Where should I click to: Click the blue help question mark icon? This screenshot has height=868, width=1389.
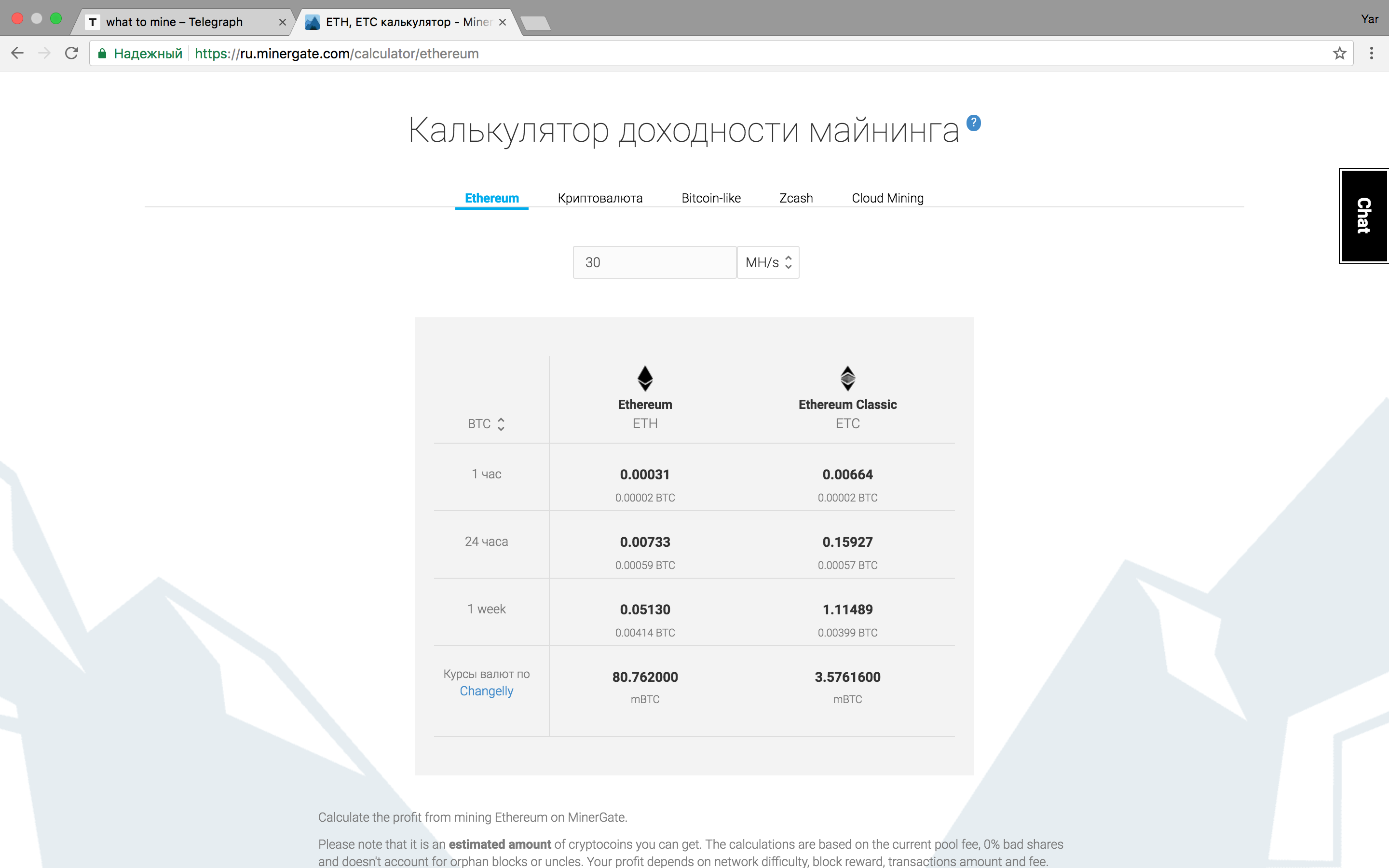pos(973,122)
